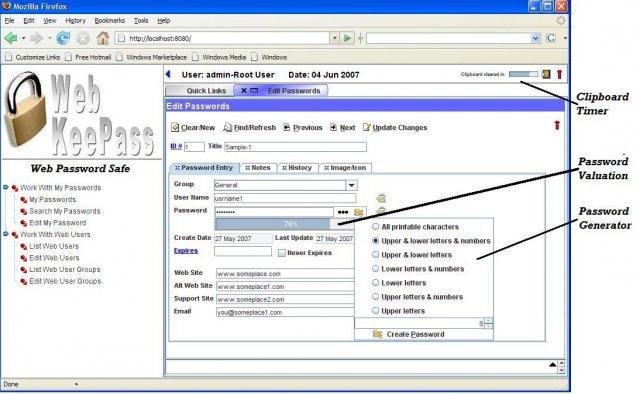
Task: Open the Bookmarks menu
Action: pyautogui.click(x=109, y=20)
